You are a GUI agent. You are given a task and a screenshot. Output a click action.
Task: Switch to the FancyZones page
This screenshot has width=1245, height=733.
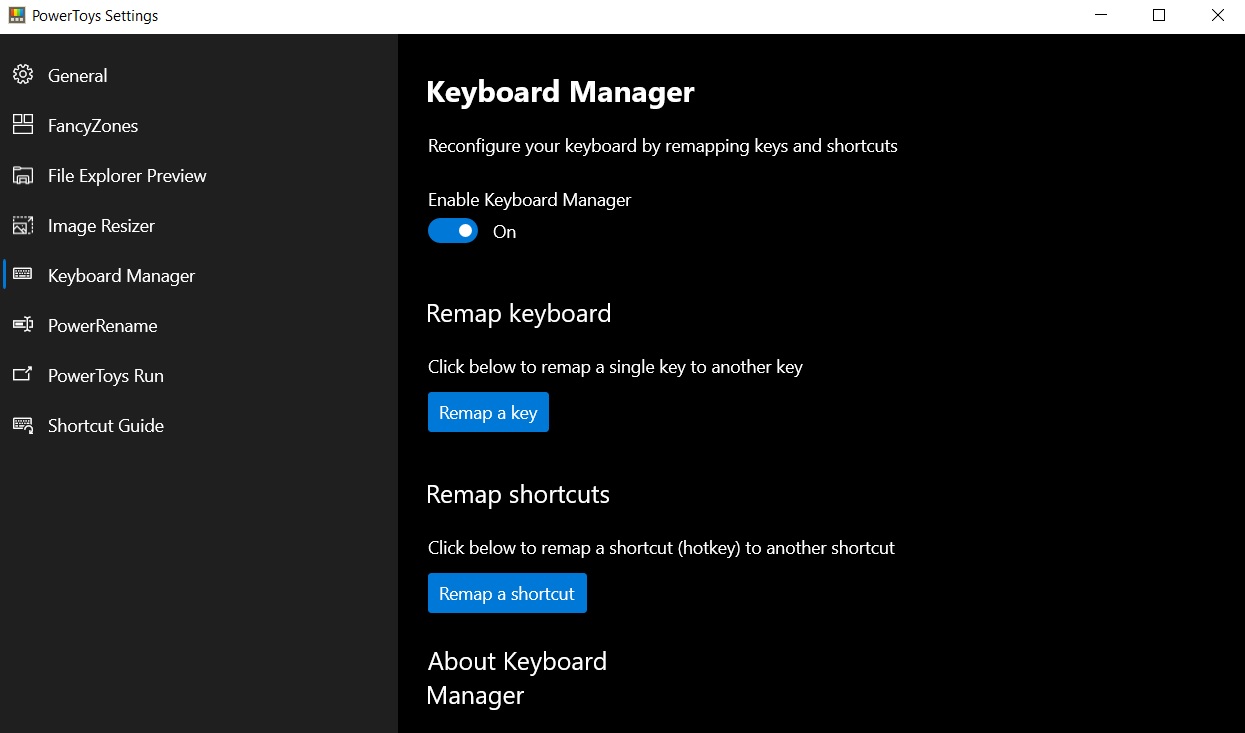[199, 125]
